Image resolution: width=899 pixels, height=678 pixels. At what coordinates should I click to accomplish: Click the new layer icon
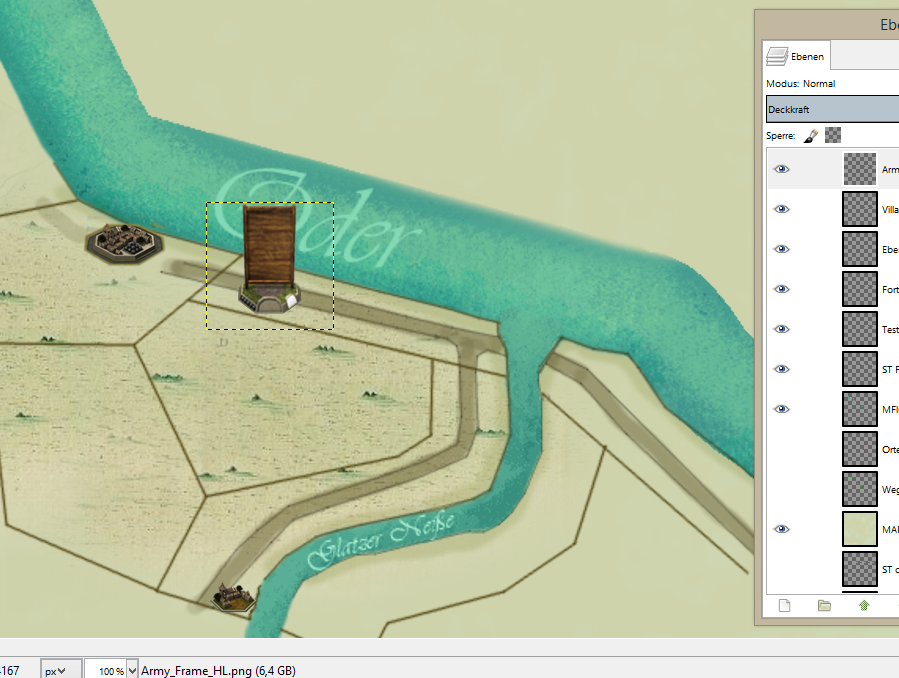(785, 605)
